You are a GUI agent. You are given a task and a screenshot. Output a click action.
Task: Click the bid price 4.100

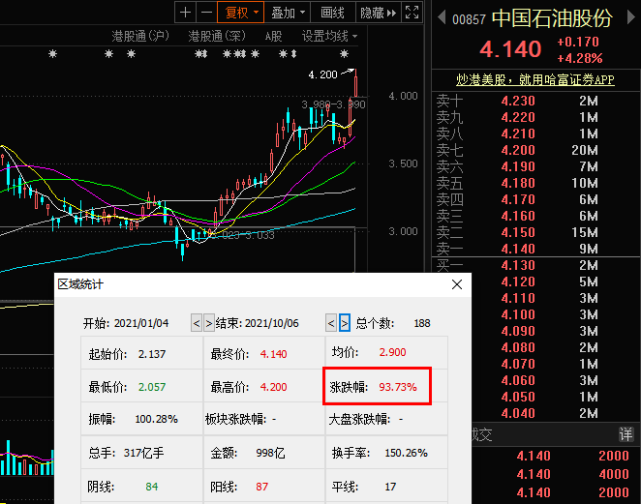point(518,315)
